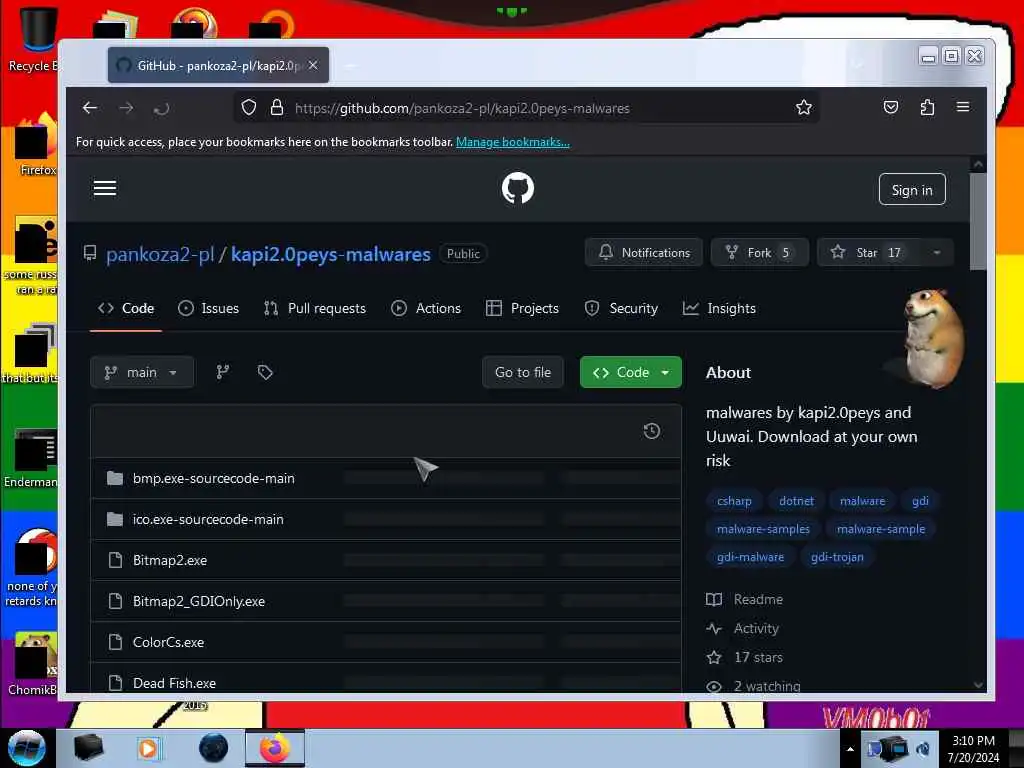Star the repository
Screen dimensions: 1024x768
tap(869, 252)
